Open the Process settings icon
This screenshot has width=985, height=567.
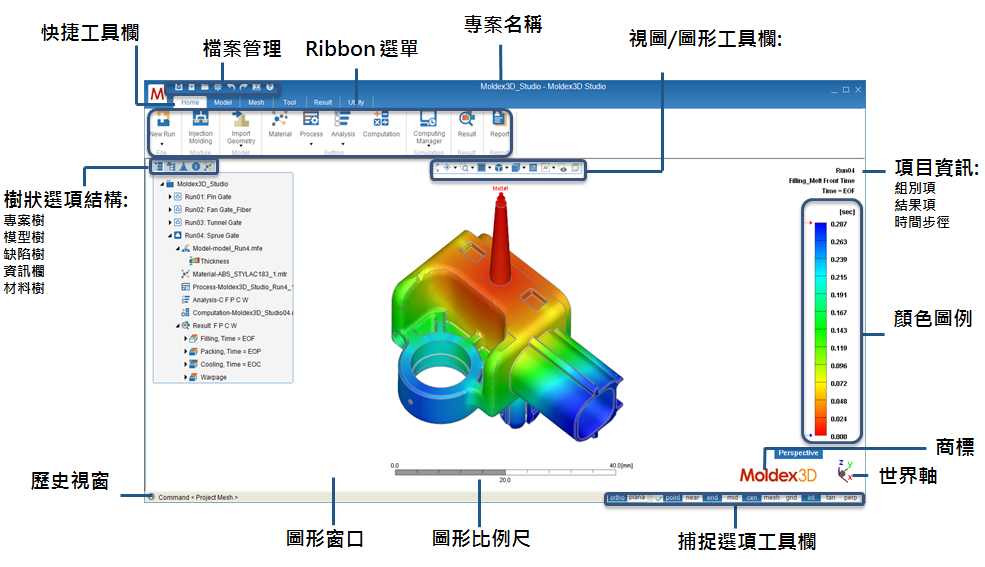click(x=311, y=118)
